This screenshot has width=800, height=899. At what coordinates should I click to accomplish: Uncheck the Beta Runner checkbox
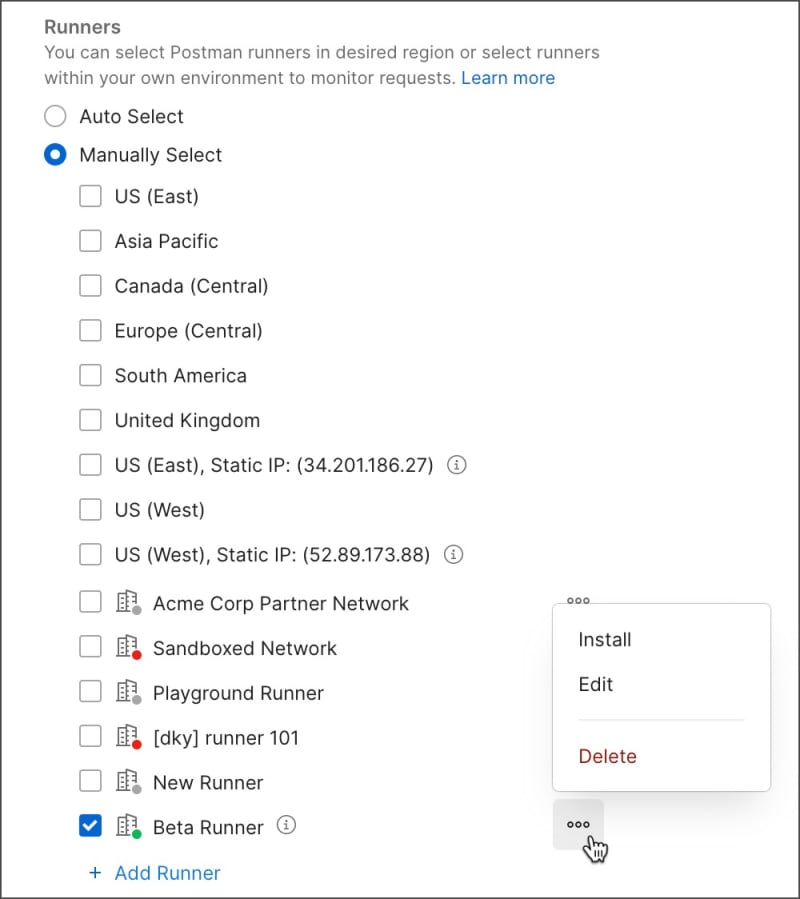click(90, 826)
